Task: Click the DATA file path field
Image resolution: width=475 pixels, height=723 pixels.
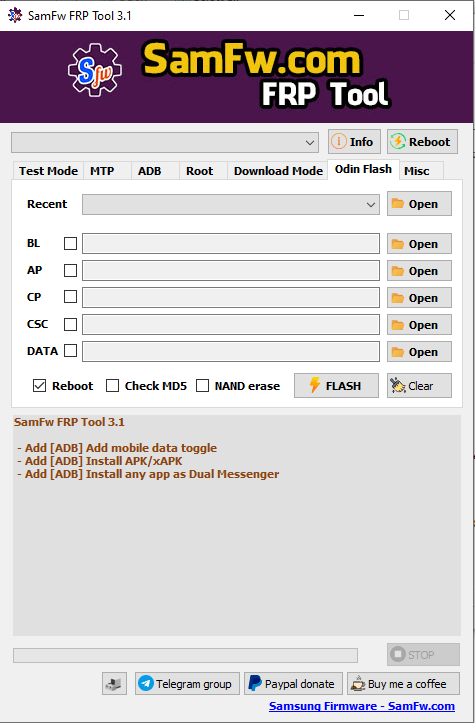Action: [231, 351]
